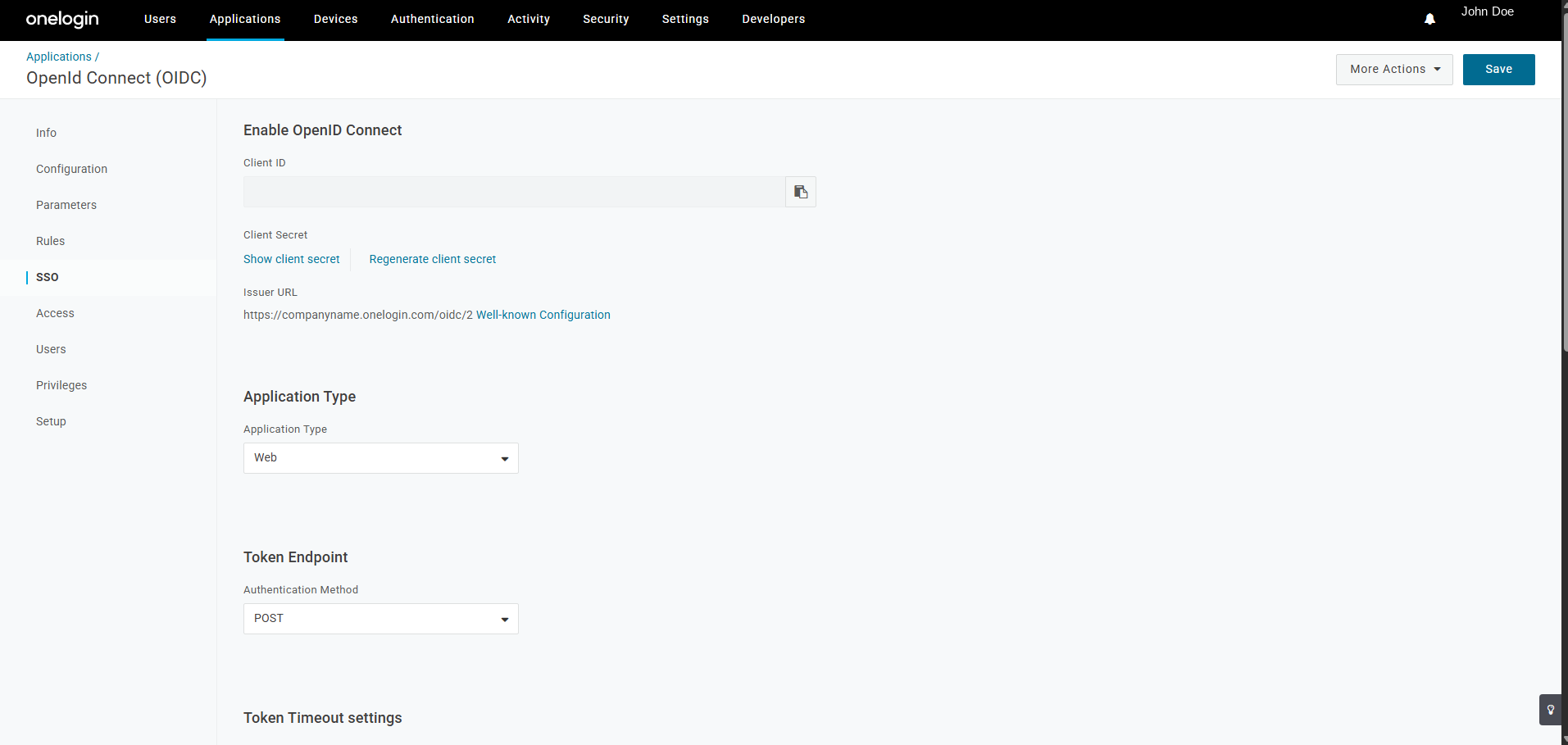Open the Users top menu
The width and height of the screenshot is (1568, 745).
160,19
